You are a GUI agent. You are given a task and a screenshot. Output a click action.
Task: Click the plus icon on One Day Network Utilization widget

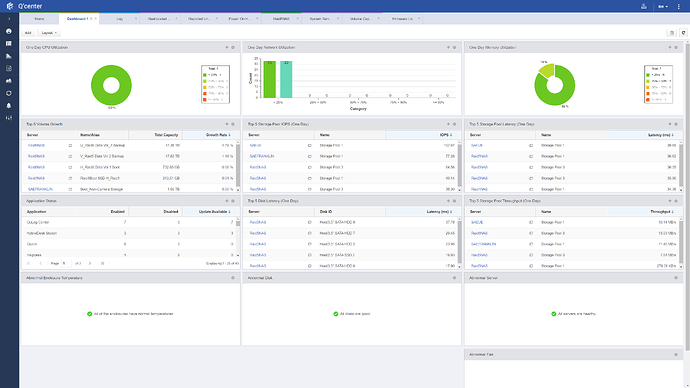click(448, 48)
